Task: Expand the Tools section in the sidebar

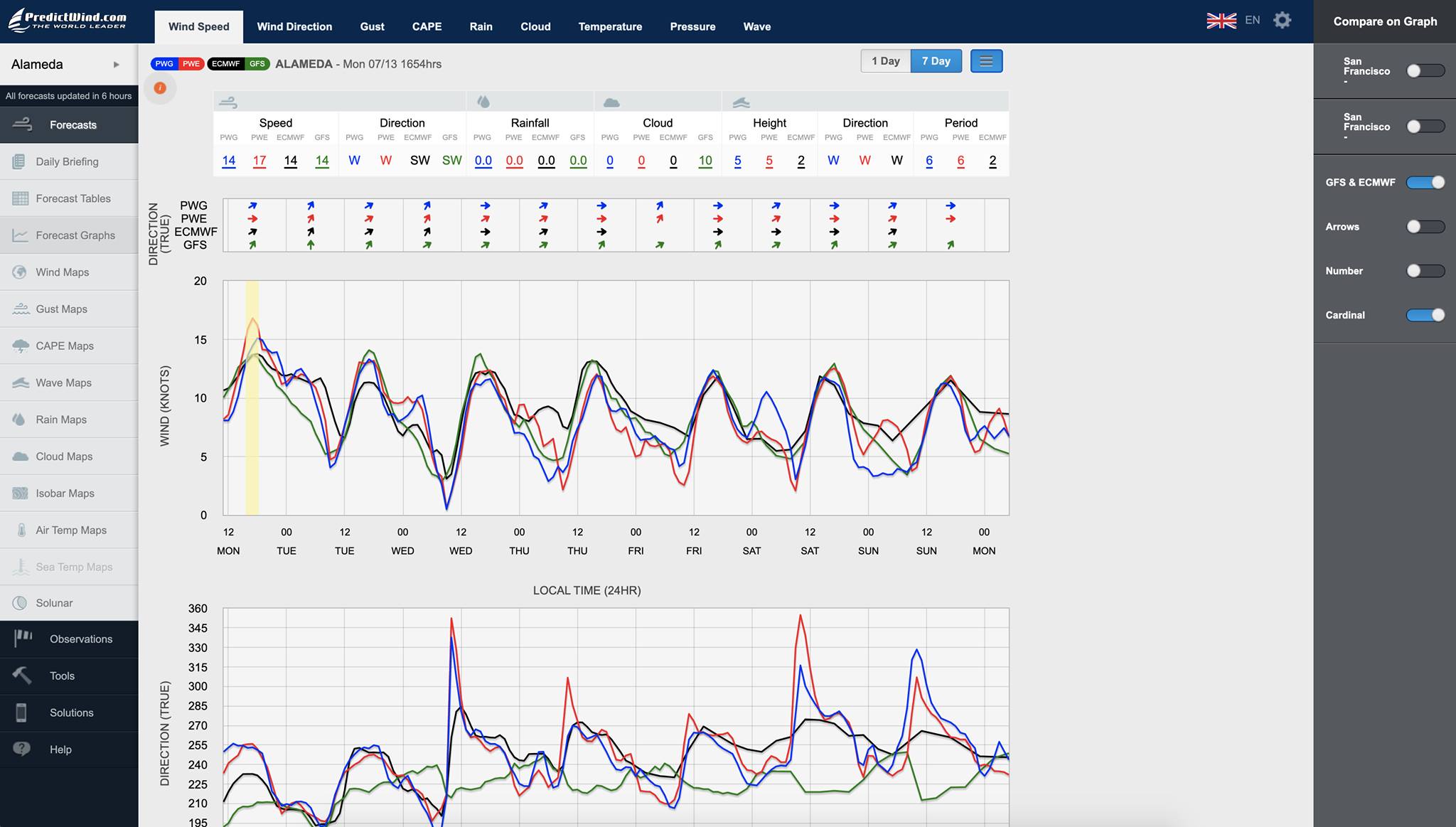Action: click(62, 676)
